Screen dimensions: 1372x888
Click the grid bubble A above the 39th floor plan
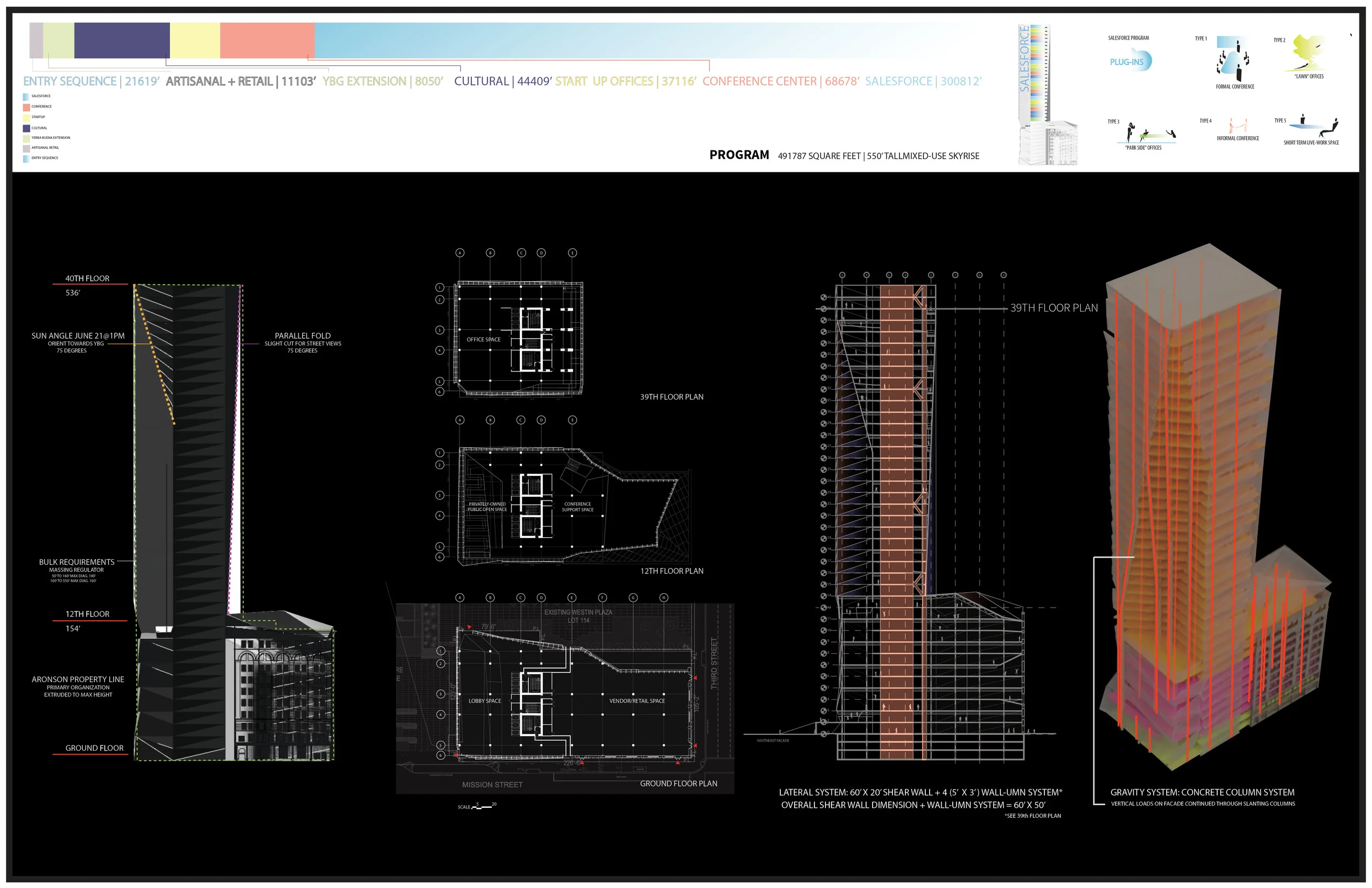(459, 252)
